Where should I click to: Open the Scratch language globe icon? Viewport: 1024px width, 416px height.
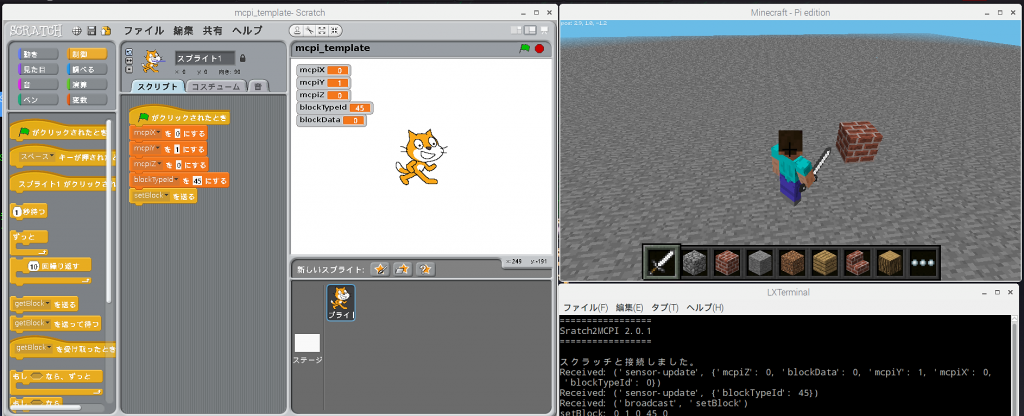[x=77, y=31]
